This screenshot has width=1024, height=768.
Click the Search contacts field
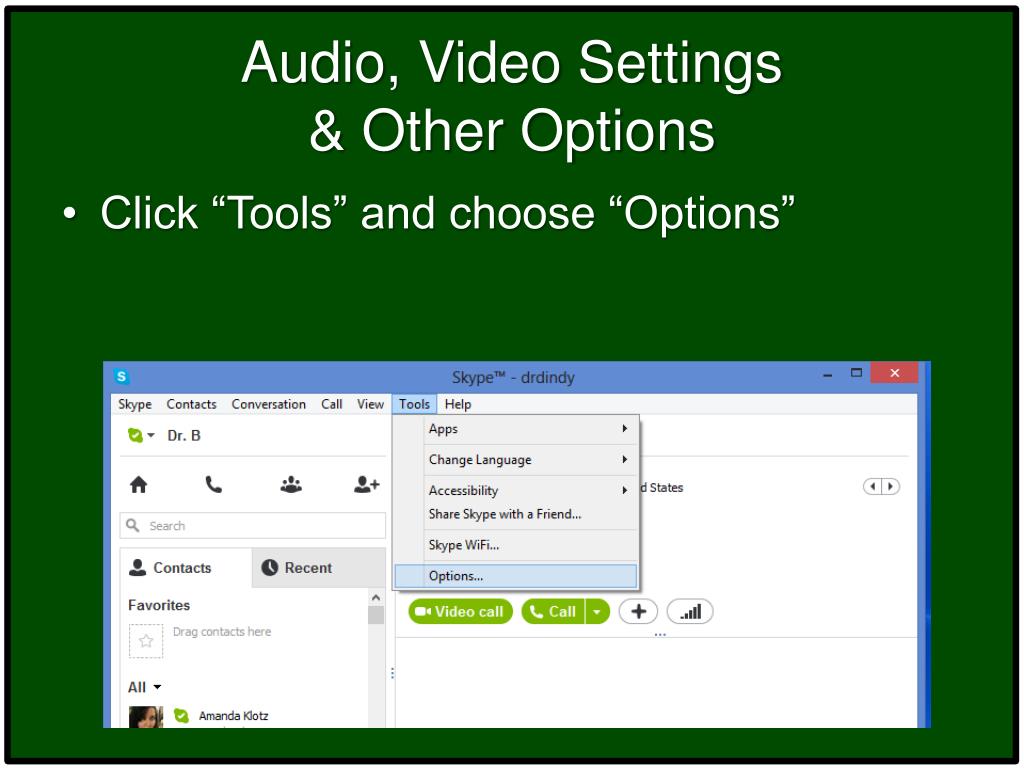click(x=253, y=526)
